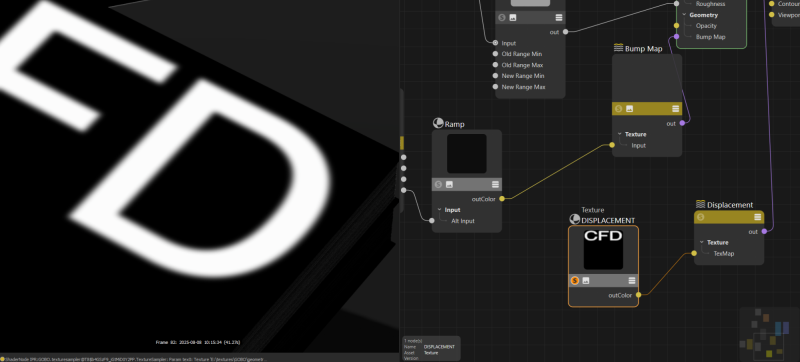Viewport: 800px width, 362px height.
Task: Open hamburger menu on Bump Map node
Action: tap(676, 109)
